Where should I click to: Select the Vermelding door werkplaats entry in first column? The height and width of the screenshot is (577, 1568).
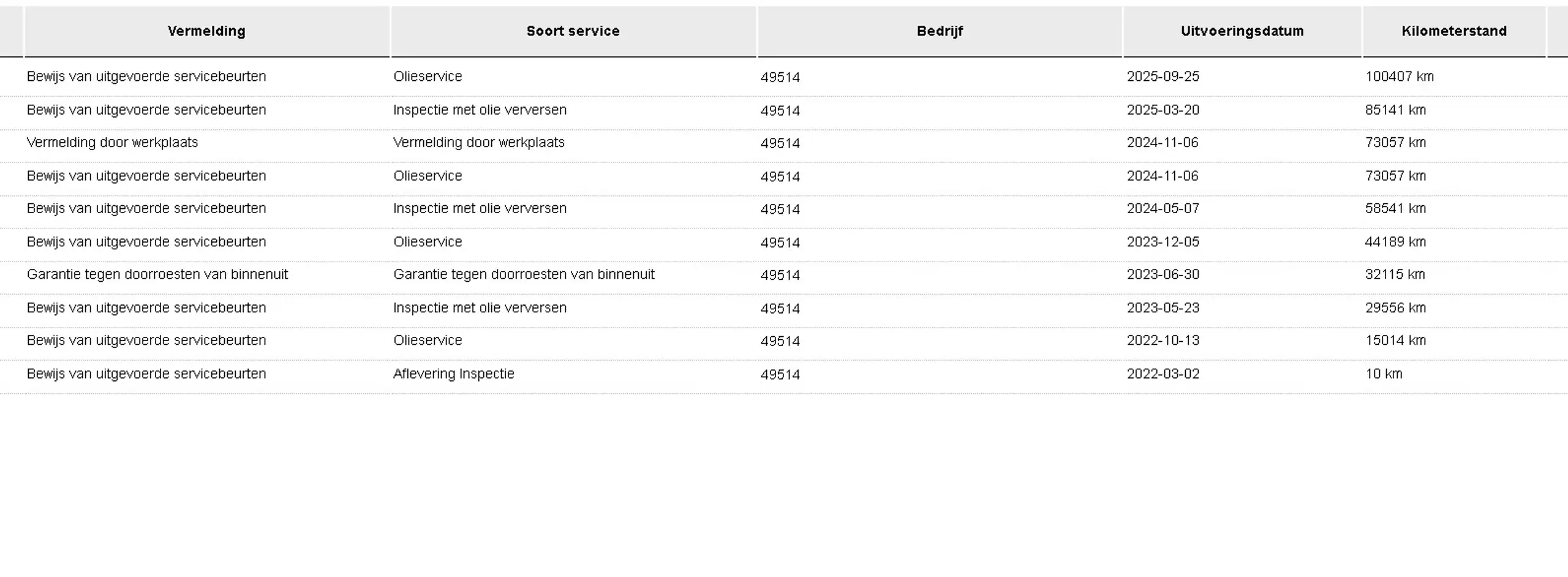[112, 143]
